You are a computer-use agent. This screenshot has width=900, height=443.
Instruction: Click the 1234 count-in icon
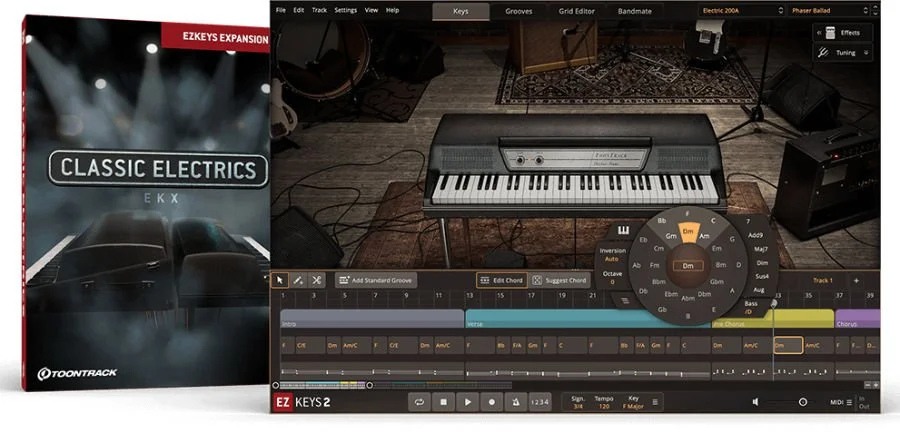539,402
